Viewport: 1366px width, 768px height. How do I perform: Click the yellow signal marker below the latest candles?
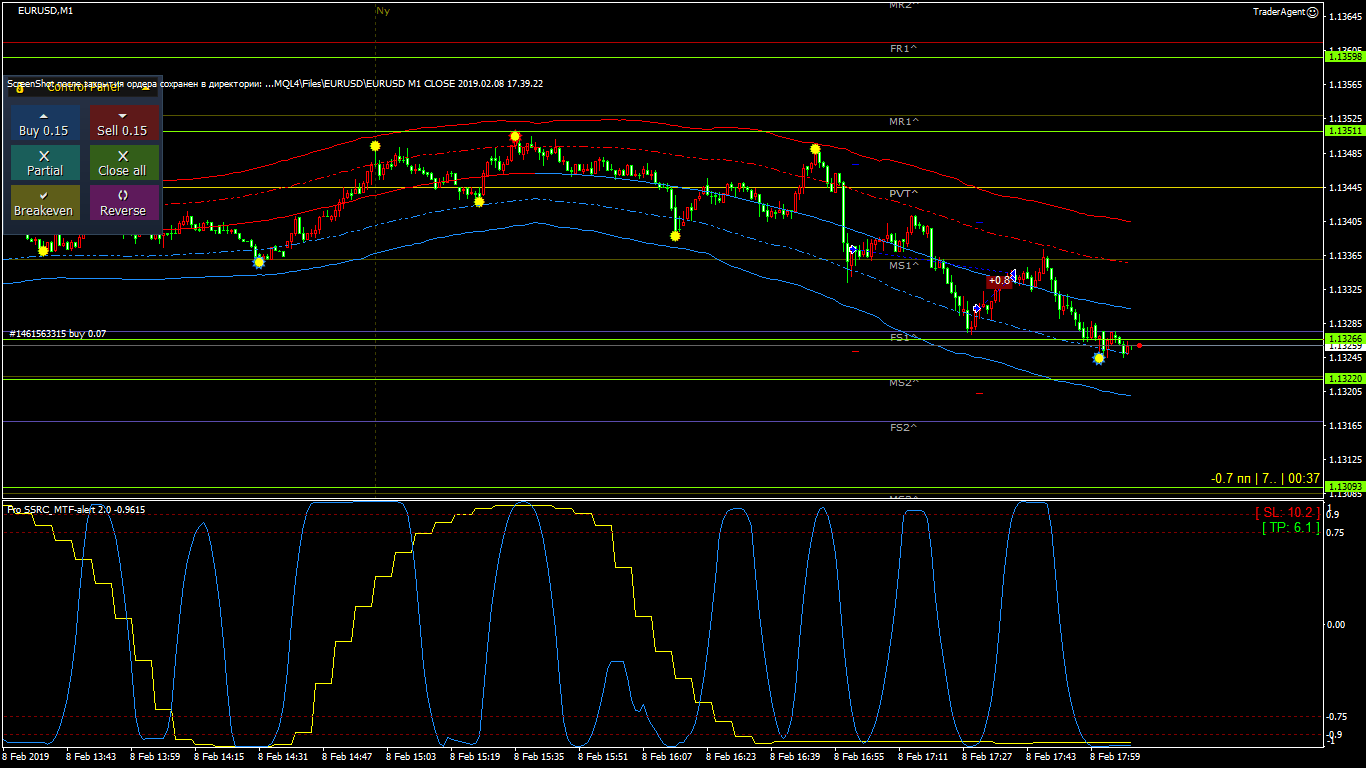1099,358
